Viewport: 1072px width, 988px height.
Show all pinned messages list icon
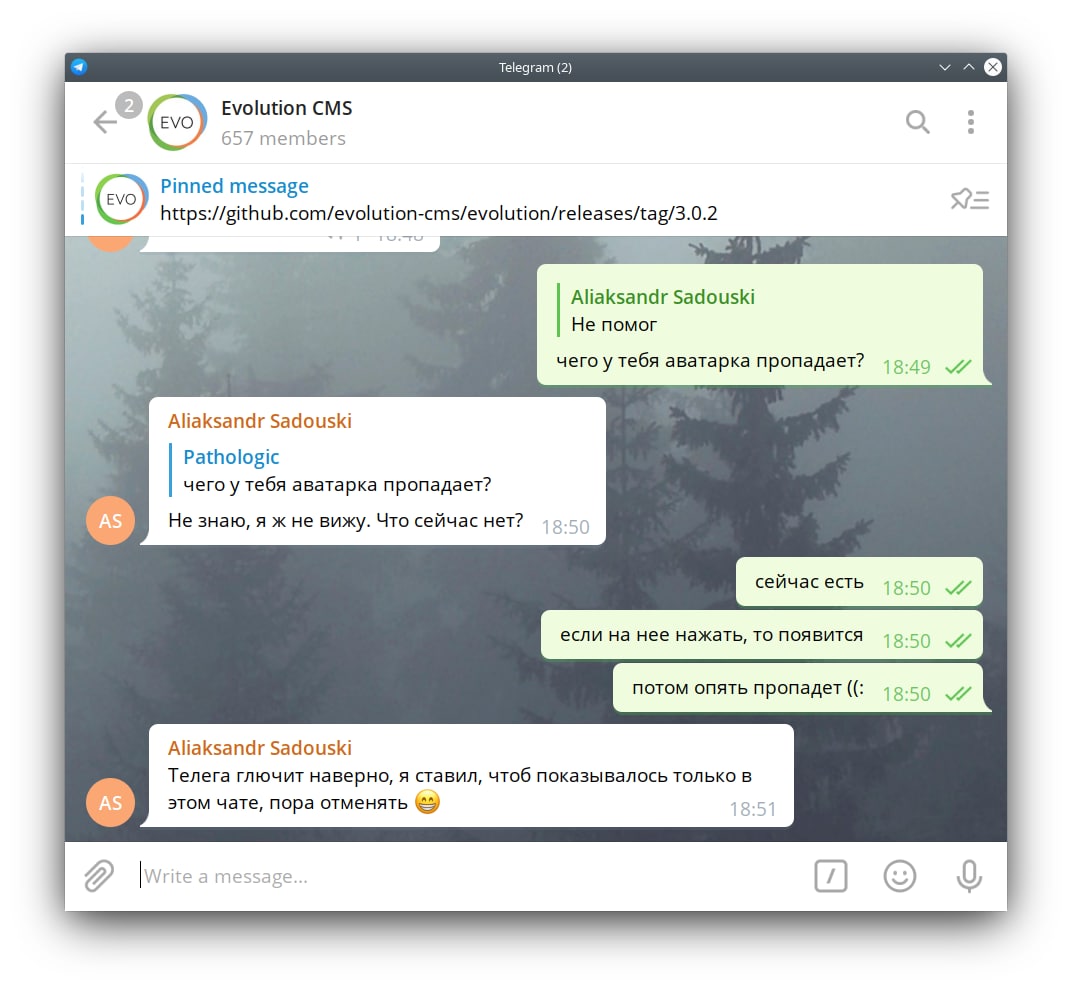coord(969,200)
